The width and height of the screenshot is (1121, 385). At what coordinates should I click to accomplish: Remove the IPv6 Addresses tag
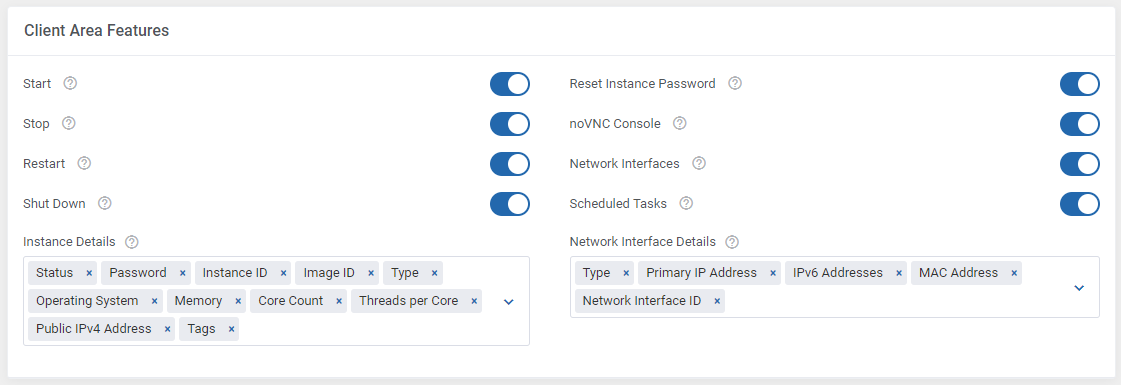tap(899, 273)
